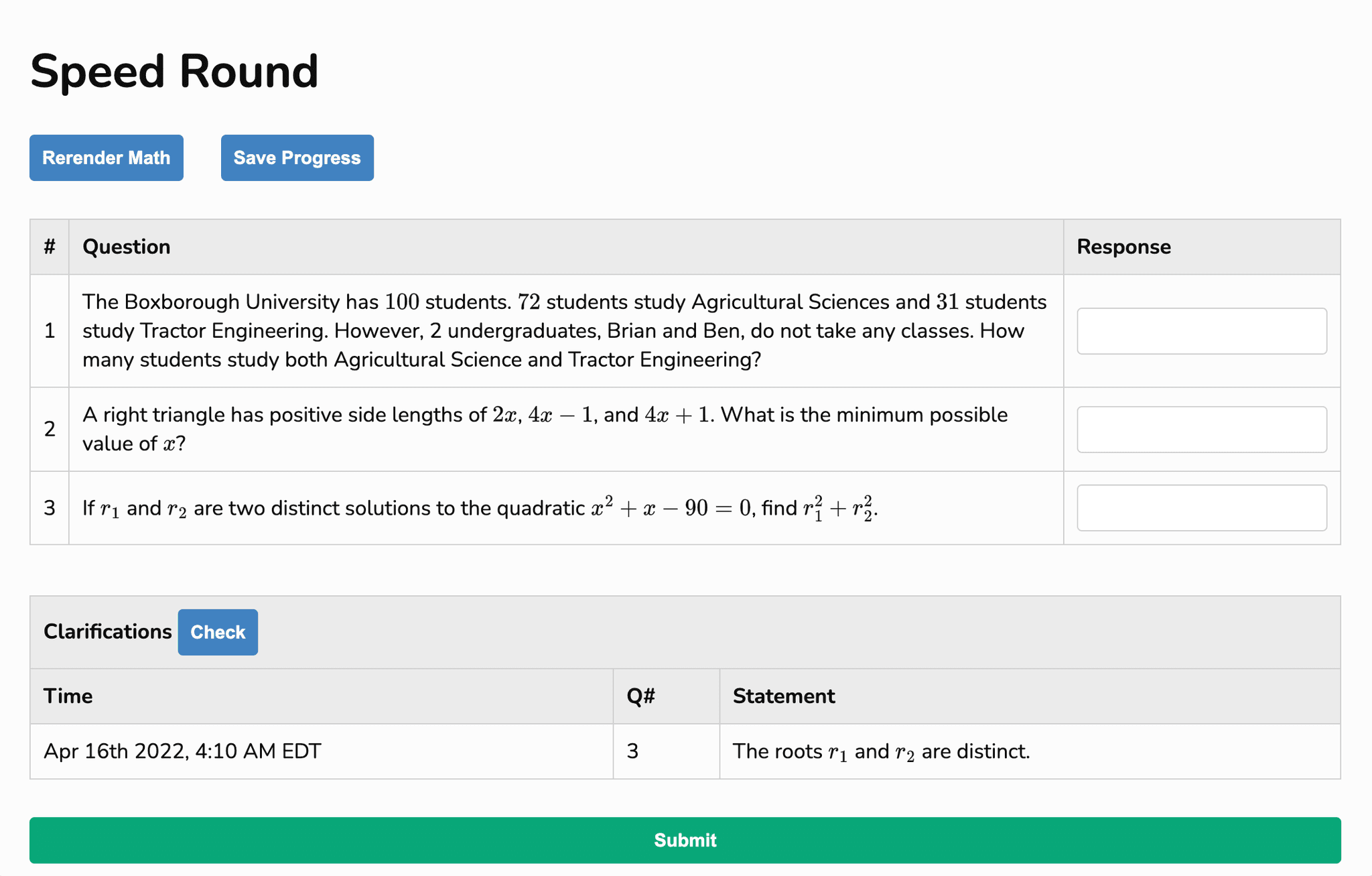
Task: Click the Question column header
Action: pyautogui.click(x=127, y=247)
